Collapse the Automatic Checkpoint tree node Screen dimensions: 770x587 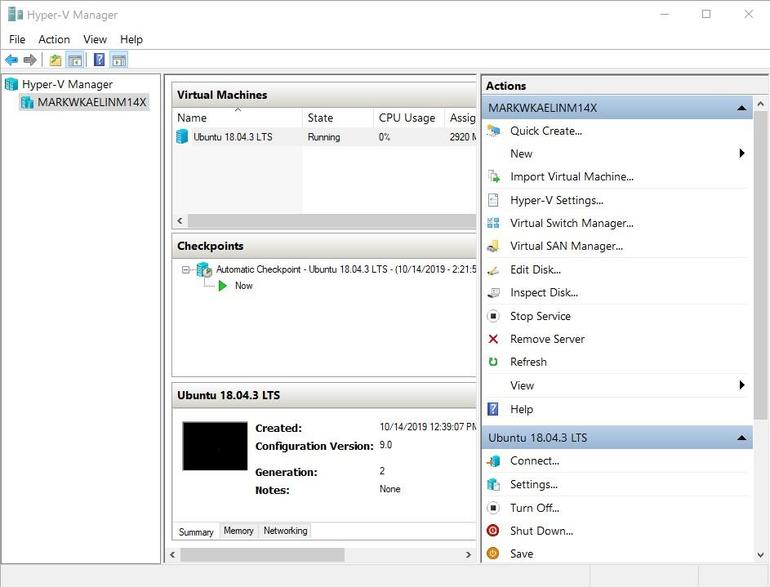(186, 270)
